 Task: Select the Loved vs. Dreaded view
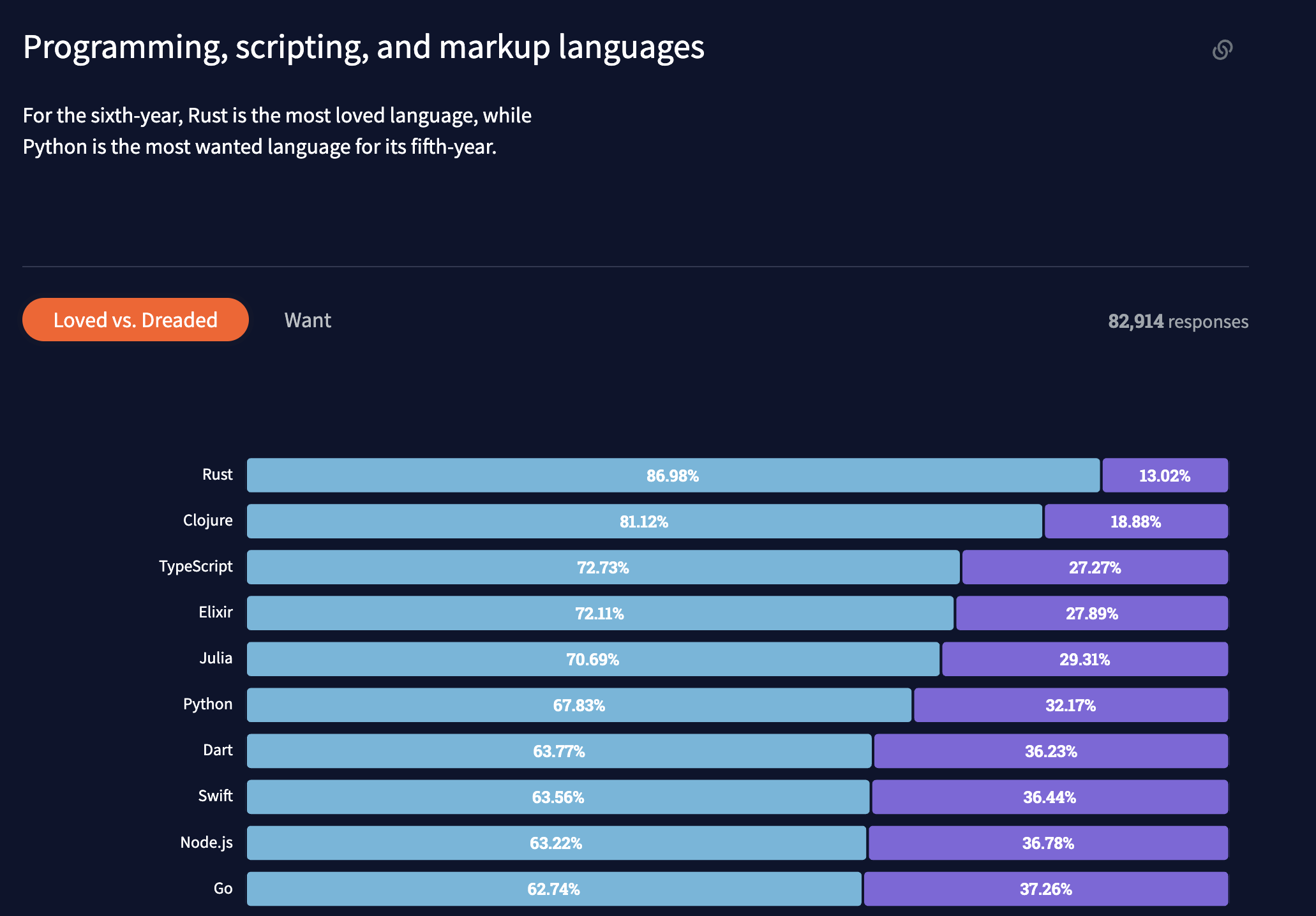135,320
